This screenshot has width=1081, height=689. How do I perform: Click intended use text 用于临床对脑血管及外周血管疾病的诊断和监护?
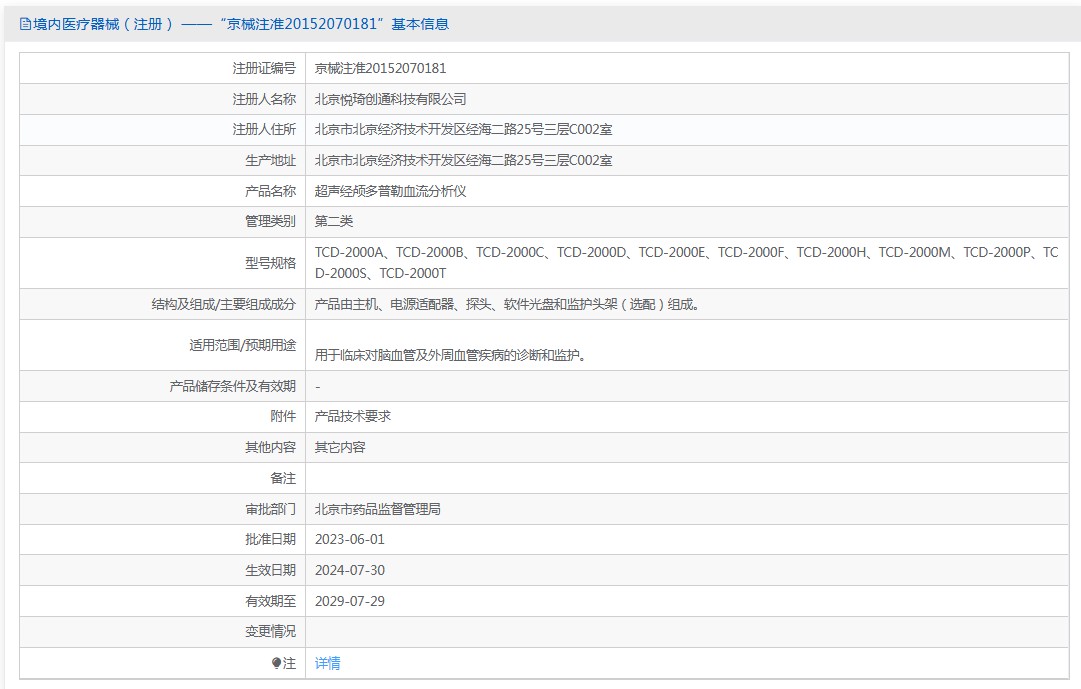451,355
